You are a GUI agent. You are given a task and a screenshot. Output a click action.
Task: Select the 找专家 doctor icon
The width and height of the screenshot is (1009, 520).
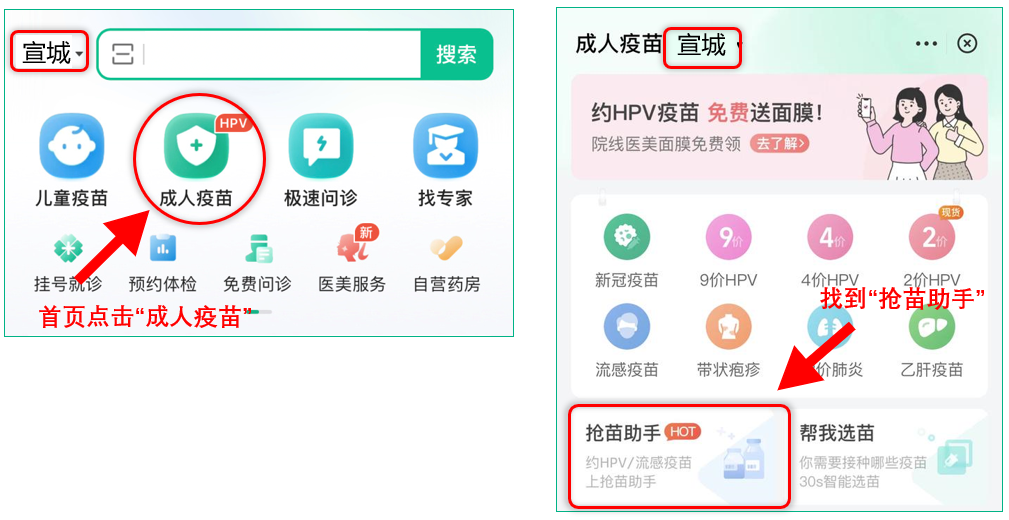pyautogui.click(x=445, y=145)
